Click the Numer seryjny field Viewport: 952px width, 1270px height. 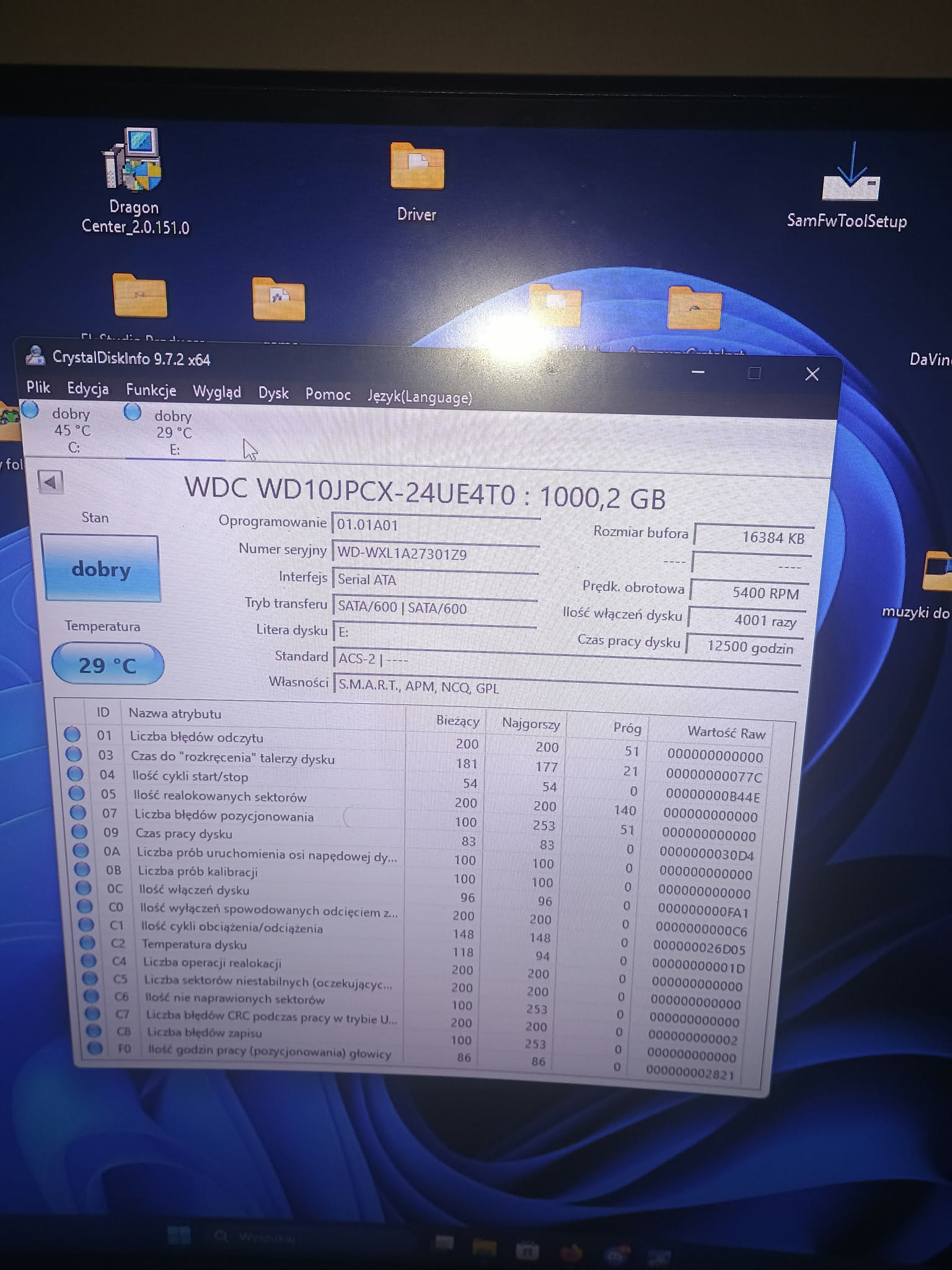click(x=434, y=553)
